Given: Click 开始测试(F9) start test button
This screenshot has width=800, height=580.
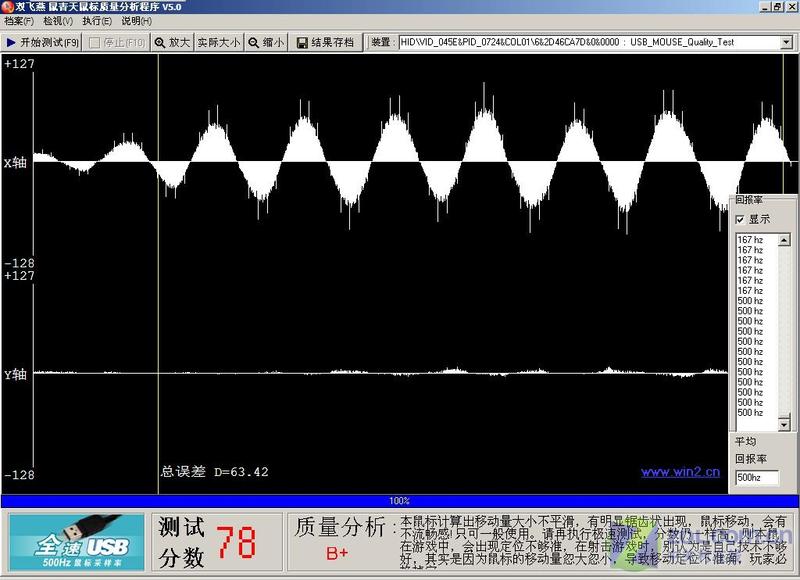Looking at the screenshot, I should (41, 42).
